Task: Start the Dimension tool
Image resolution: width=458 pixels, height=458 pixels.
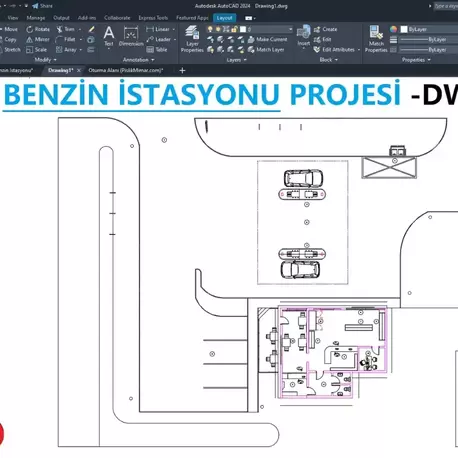Action: tap(131, 36)
